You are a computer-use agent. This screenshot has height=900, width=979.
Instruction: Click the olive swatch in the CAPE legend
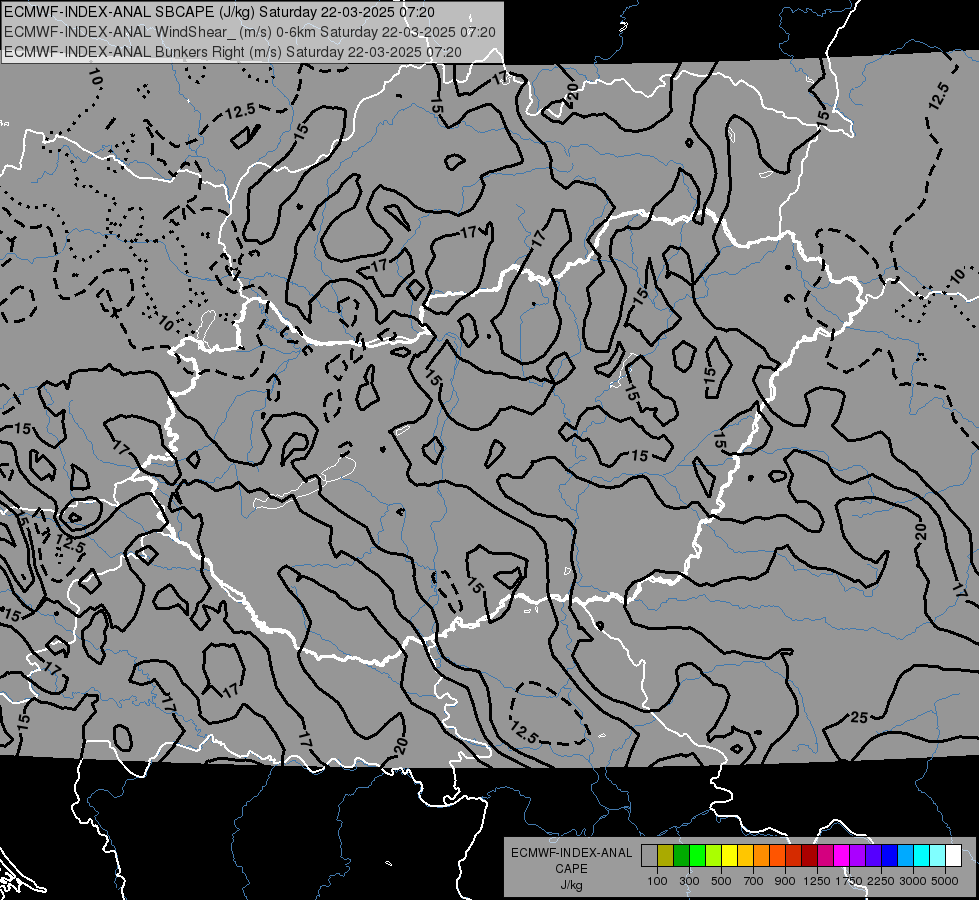[x=665, y=856]
